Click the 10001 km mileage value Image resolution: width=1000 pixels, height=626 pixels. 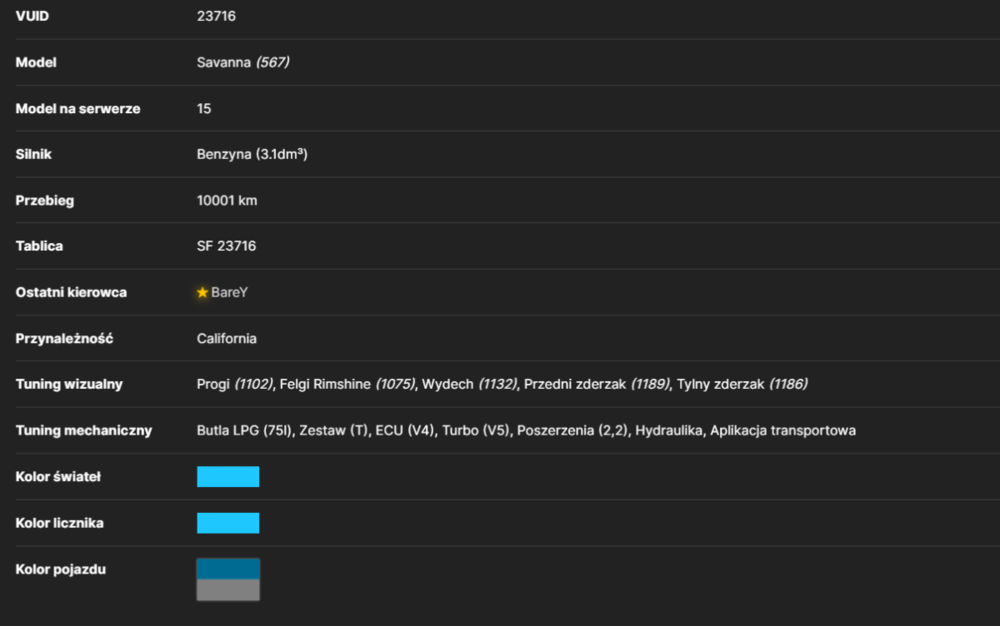click(x=227, y=200)
